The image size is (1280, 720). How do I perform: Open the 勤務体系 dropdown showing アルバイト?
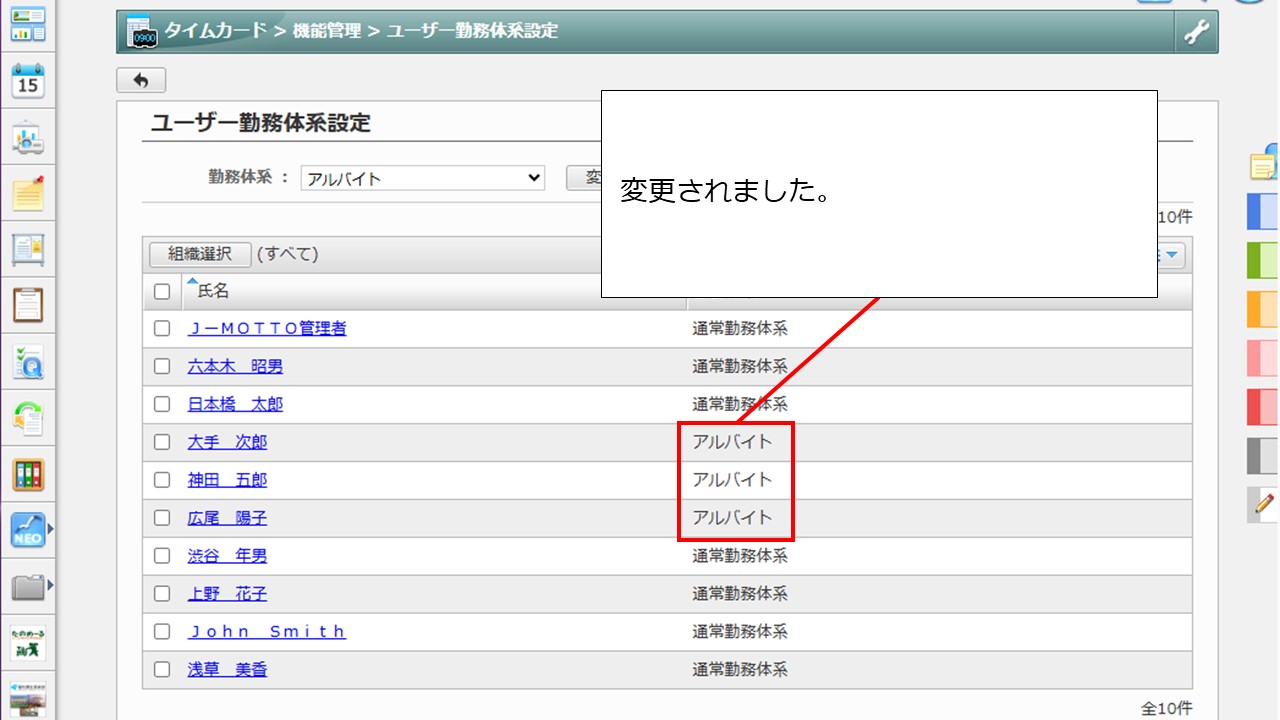pos(422,179)
